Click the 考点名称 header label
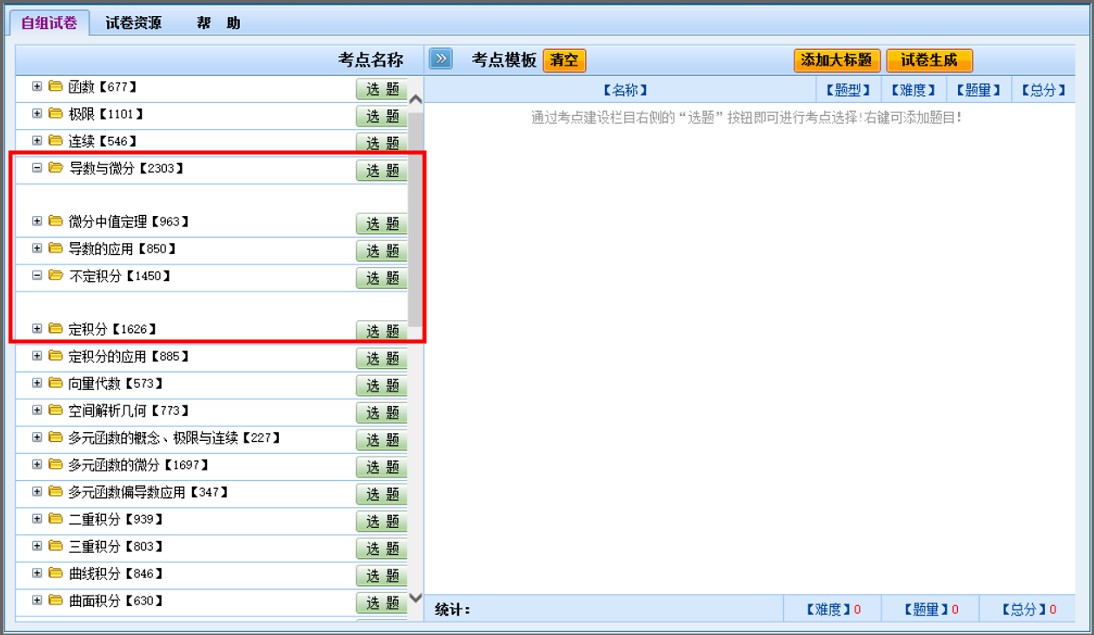The height and width of the screenshot is (635, 1094). point(370,60)
